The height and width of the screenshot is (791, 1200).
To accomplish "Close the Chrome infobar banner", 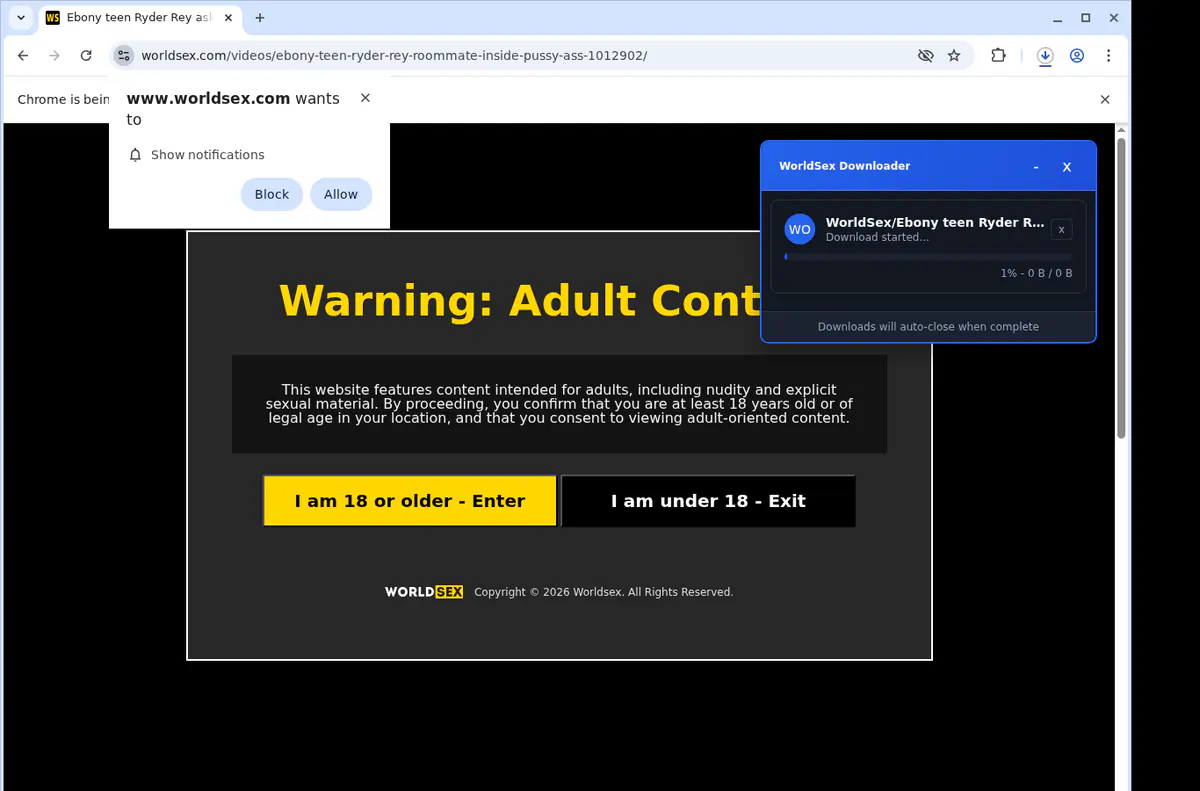I will [x=1105, y=99].
